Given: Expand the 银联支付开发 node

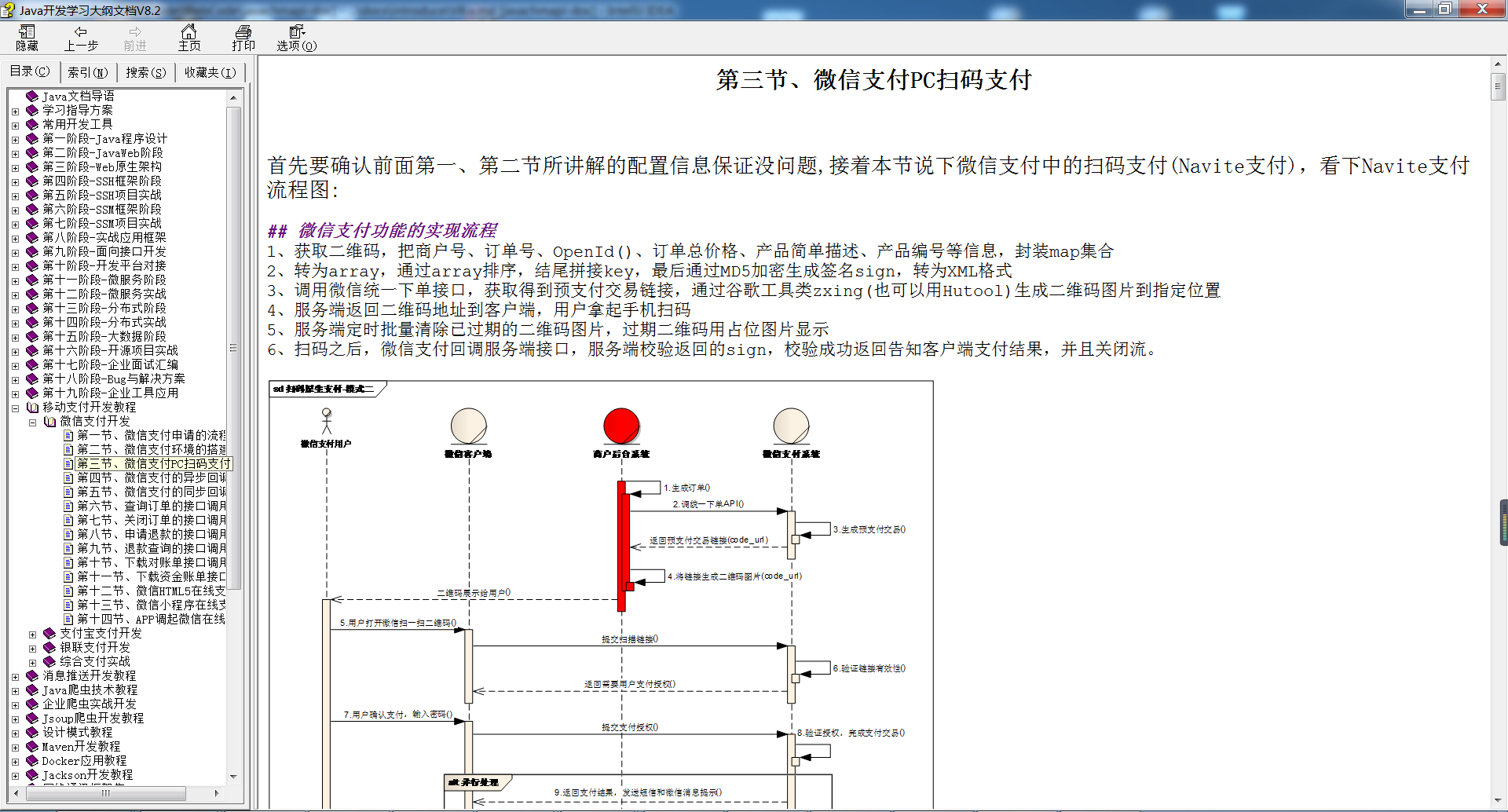Looking at the screenshot, I should coord(32,649).
